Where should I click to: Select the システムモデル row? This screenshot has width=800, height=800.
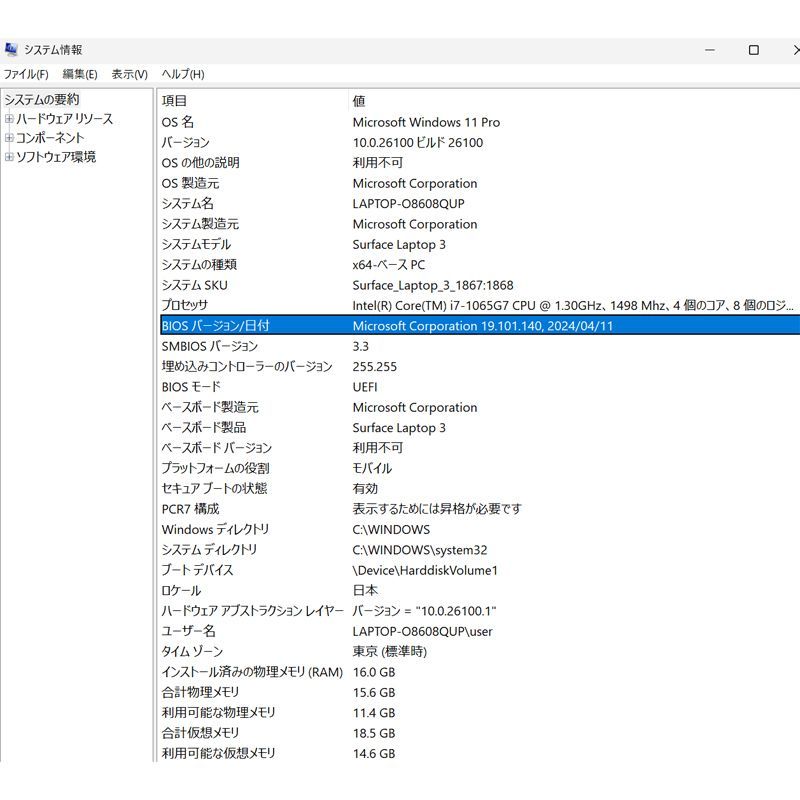pyautogui.click(x=480, y=244)
